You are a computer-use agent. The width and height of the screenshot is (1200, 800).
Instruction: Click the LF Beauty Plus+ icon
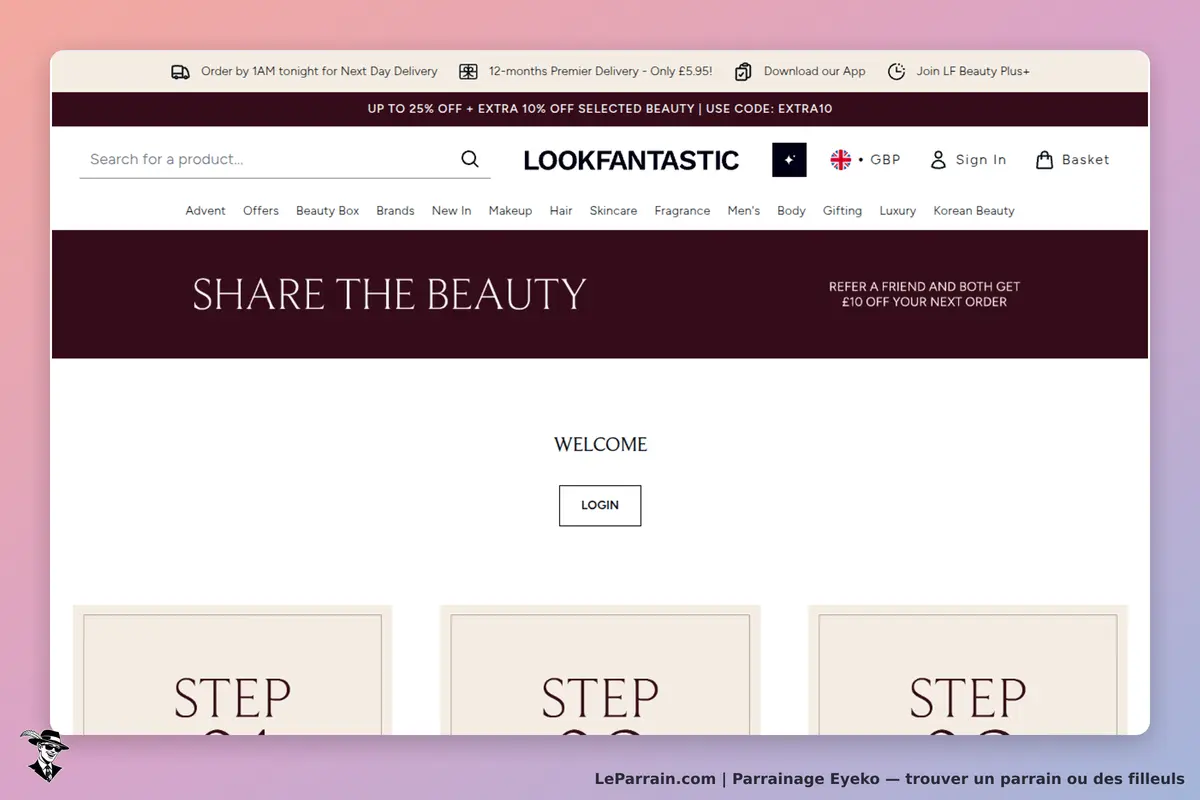click(897, 72)
